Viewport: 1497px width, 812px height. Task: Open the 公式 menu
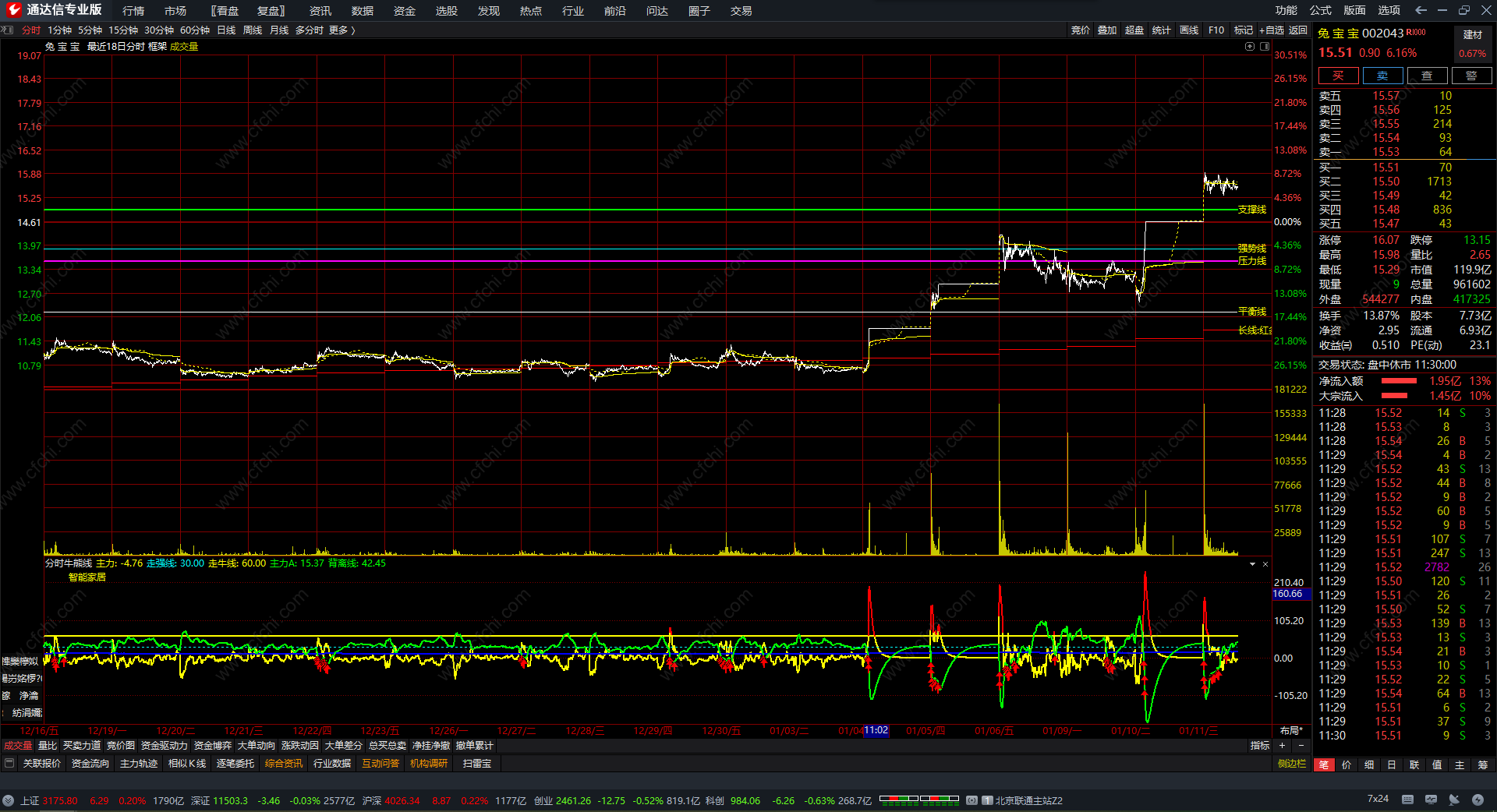tap(1320, 10)
